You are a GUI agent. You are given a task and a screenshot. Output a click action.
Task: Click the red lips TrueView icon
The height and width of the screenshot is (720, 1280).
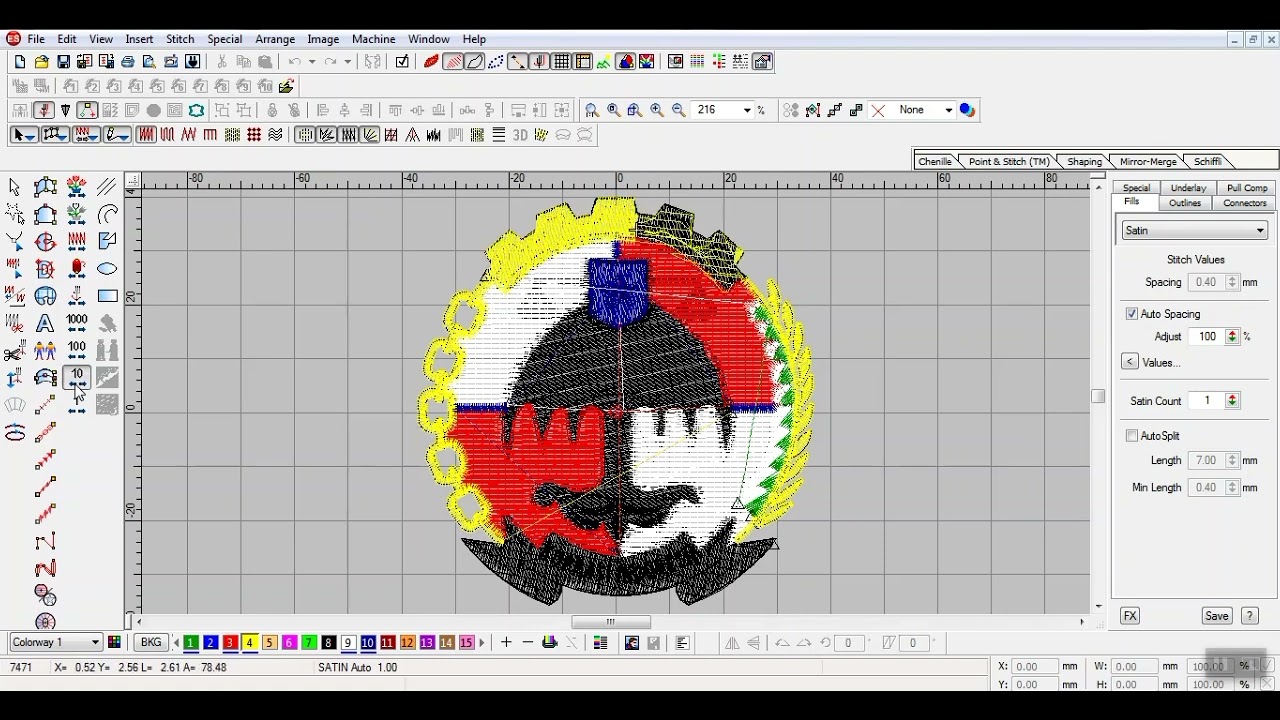(432, 62)
